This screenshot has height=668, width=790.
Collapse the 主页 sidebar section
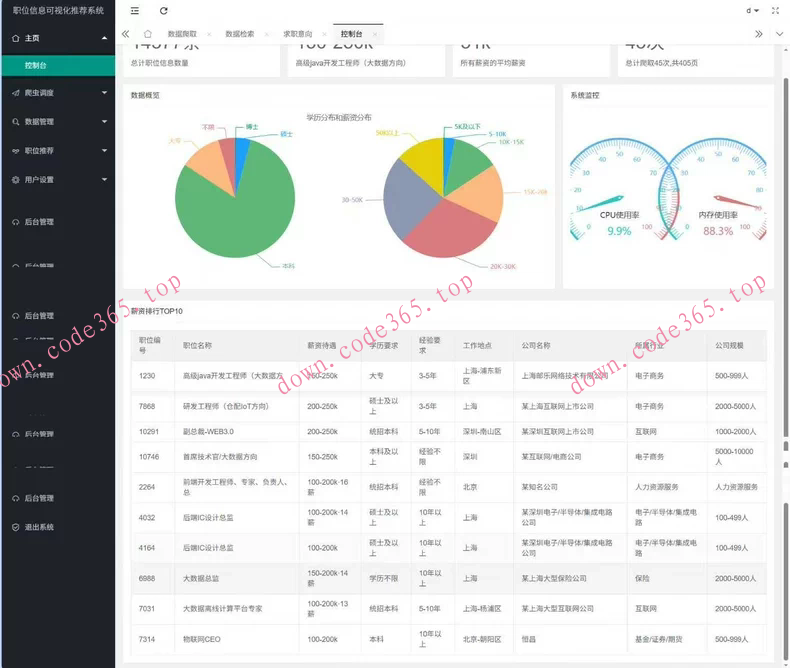pos(104,38)
